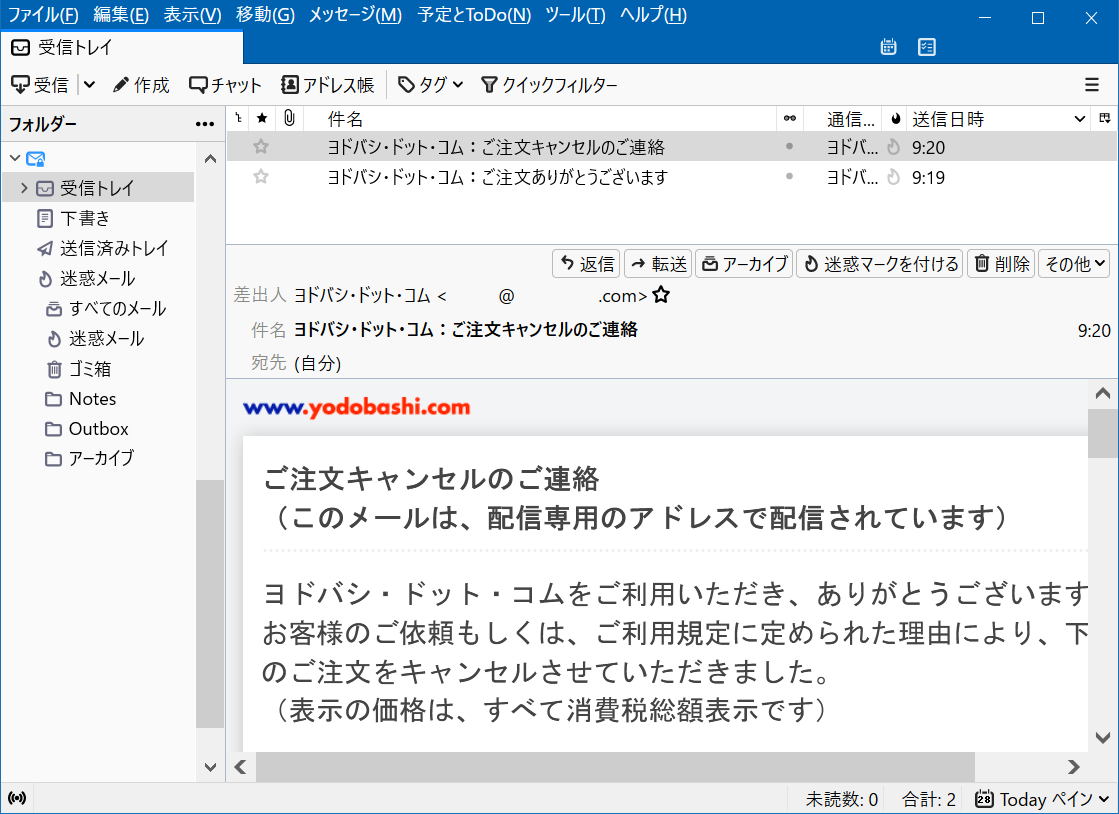Open the ツール(T) menu

[575, 15]
